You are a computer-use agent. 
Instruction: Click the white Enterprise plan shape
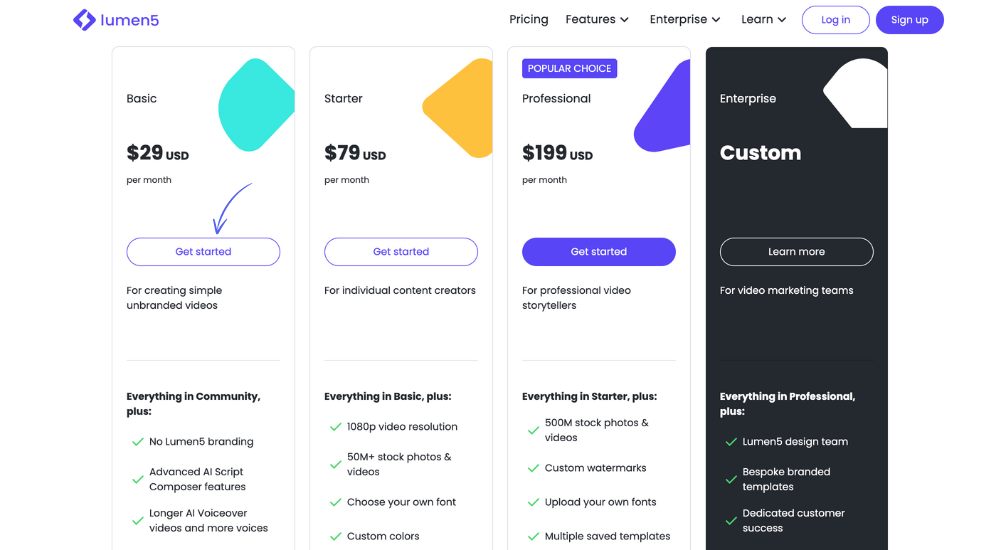858,94
